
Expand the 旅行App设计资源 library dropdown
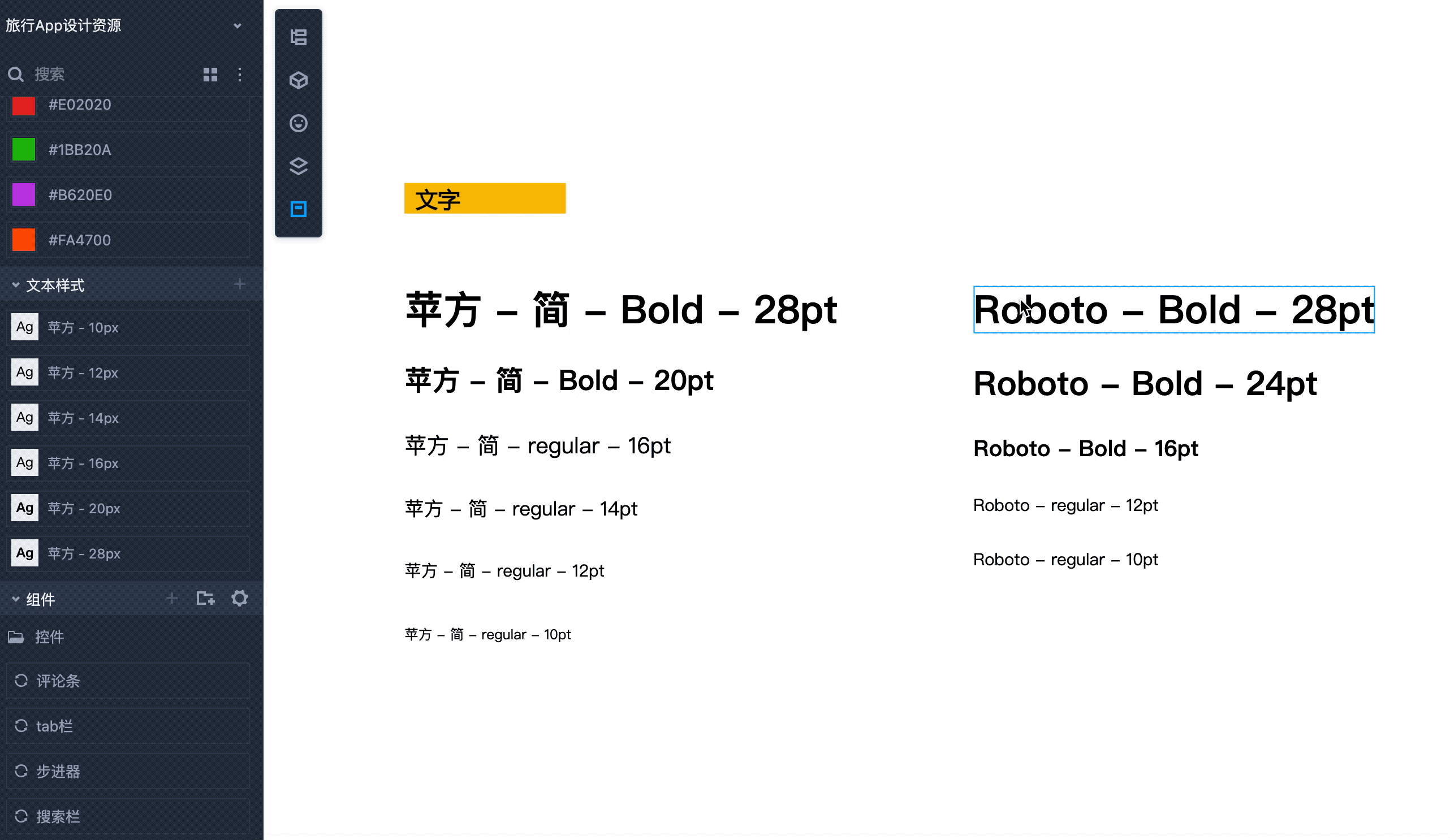click(237, 26)
